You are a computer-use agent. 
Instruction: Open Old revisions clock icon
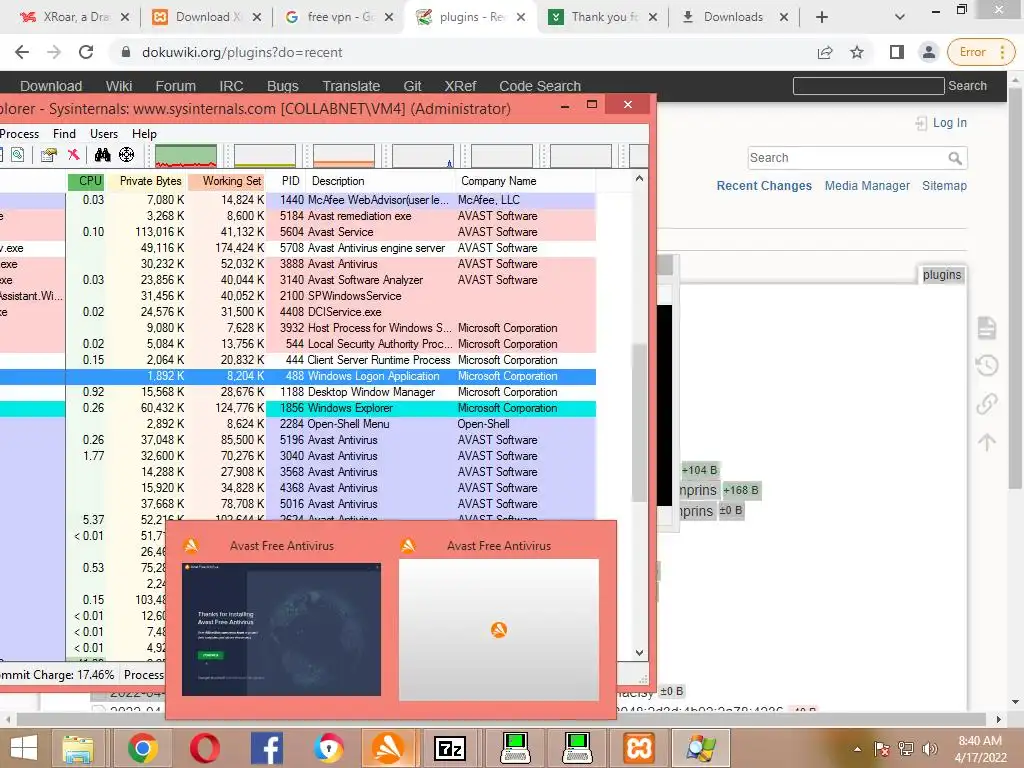pos(987,365)
